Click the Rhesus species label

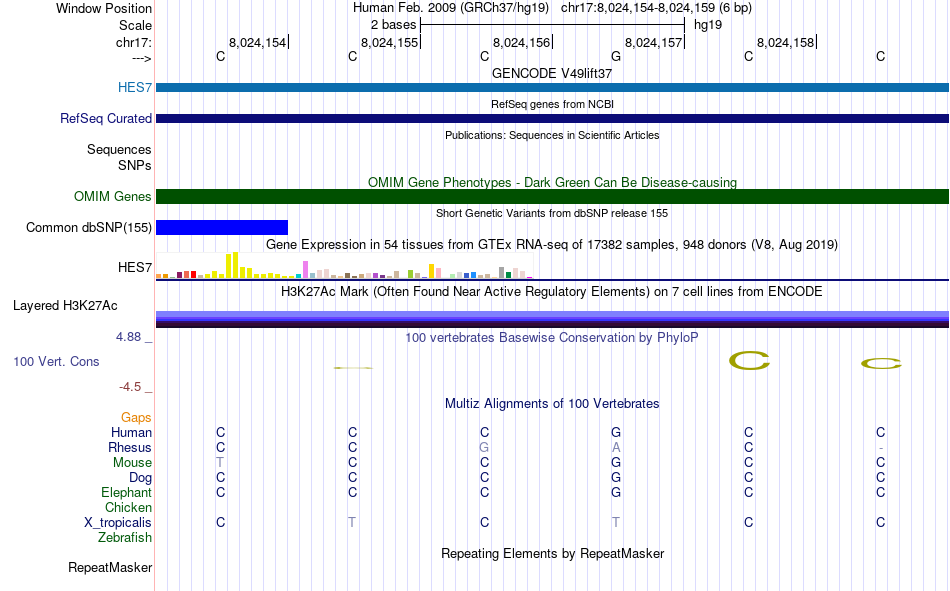130,447
